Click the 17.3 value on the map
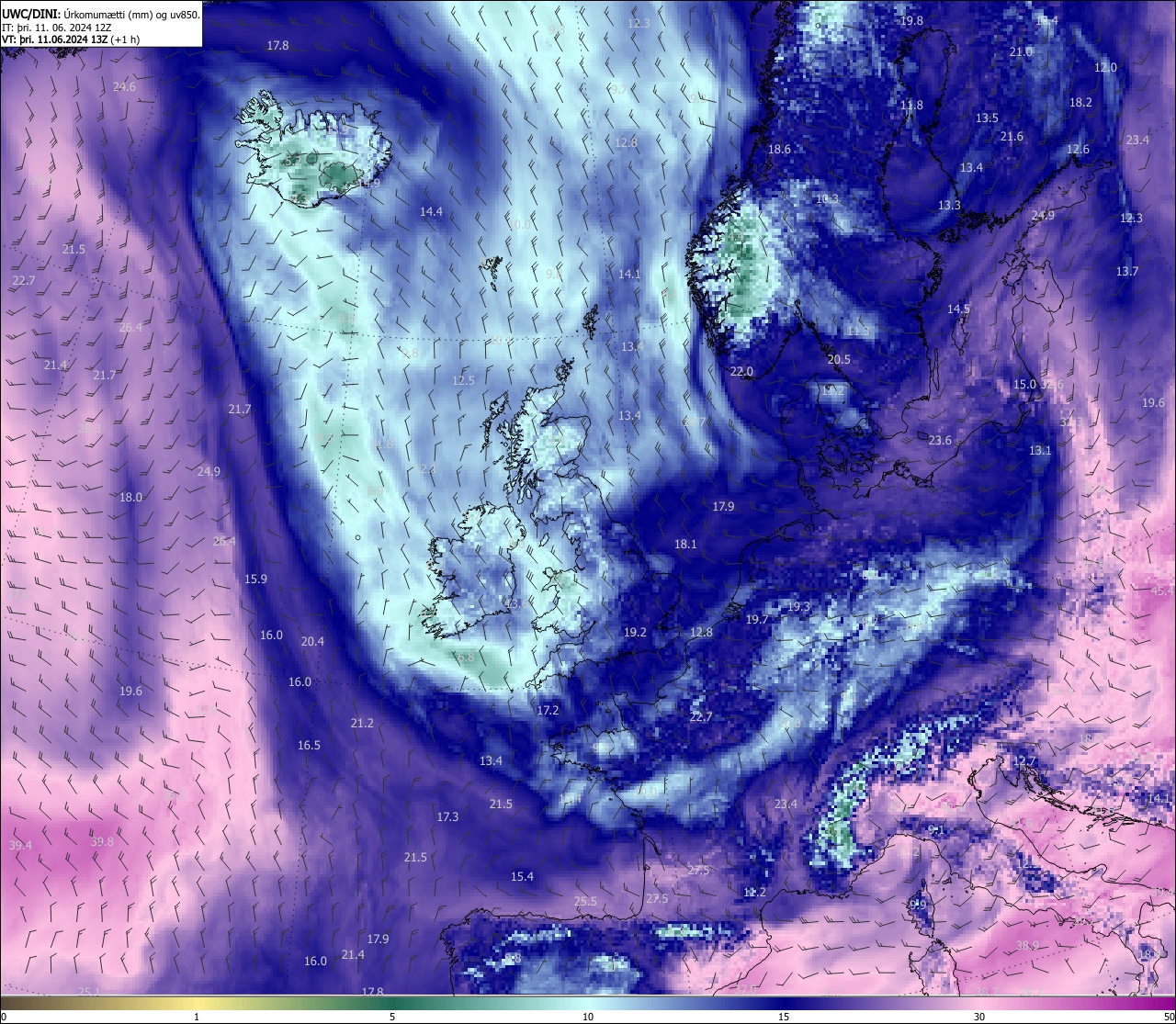This screenshot has width=1176, height=1024. pos(447,816)
